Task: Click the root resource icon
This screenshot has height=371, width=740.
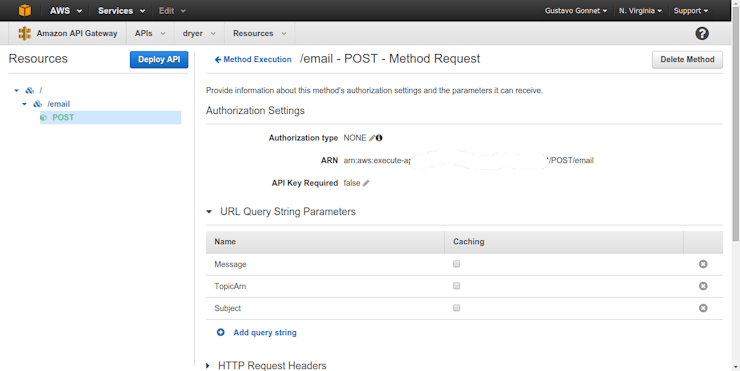Action: [x=30, y=90]
